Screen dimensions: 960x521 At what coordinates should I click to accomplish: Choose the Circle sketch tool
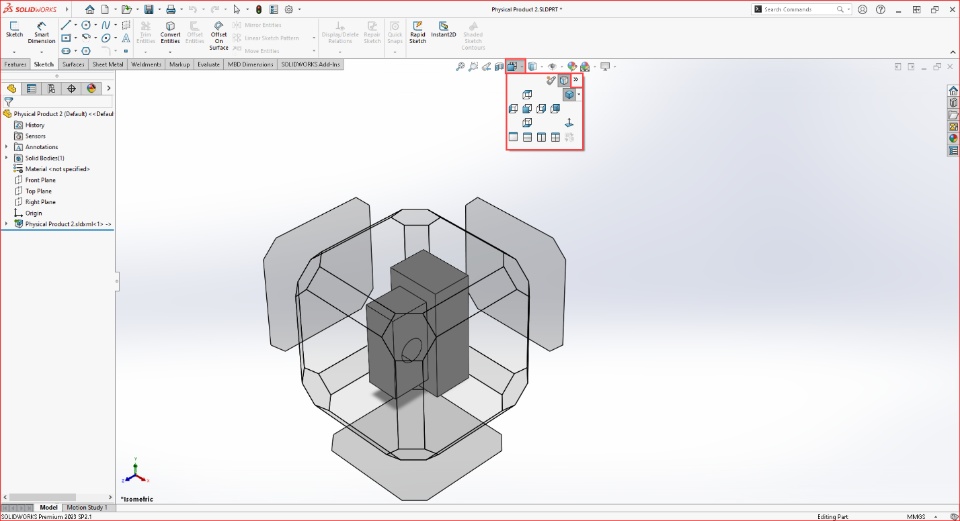tap(86, 25)
